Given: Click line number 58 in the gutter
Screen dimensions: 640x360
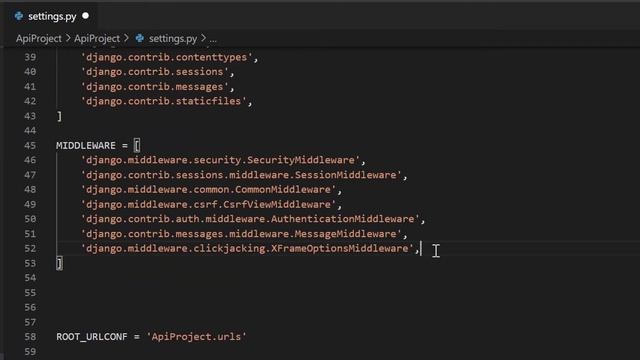Looking at the screenshot, I should (30, 337).
